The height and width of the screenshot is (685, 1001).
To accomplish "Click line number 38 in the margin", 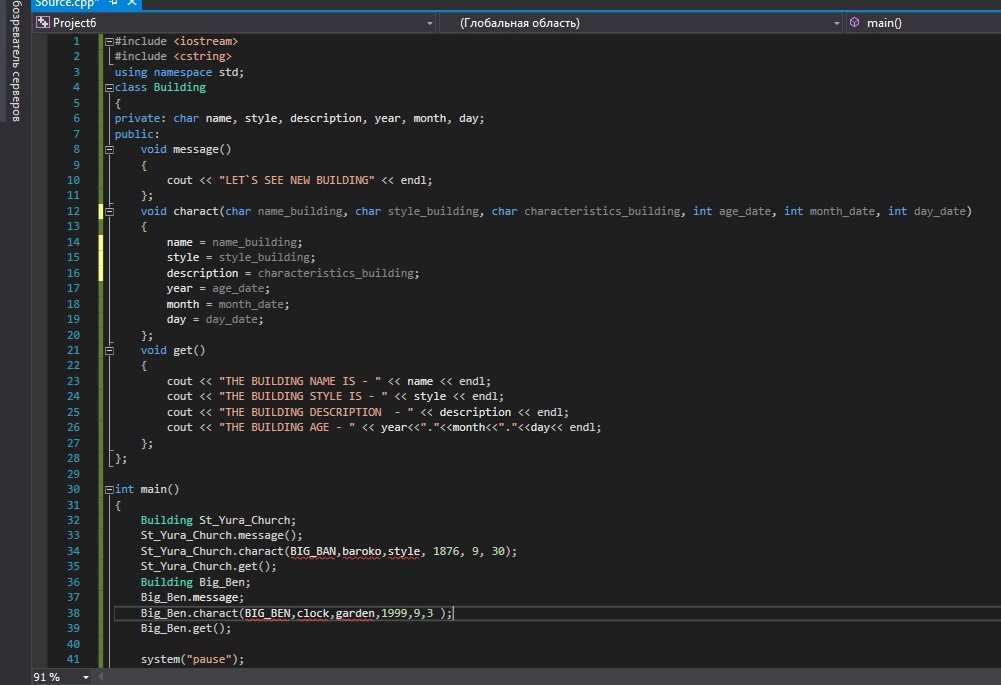I will tap(73, 613).
